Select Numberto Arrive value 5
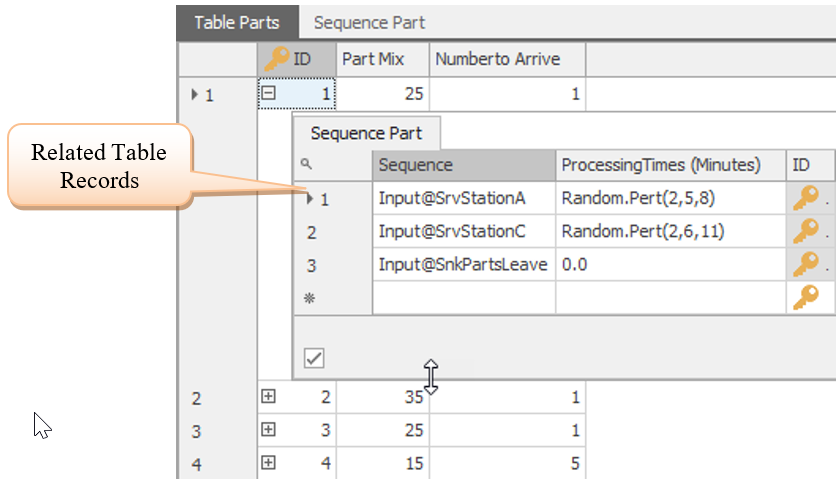 508,463
